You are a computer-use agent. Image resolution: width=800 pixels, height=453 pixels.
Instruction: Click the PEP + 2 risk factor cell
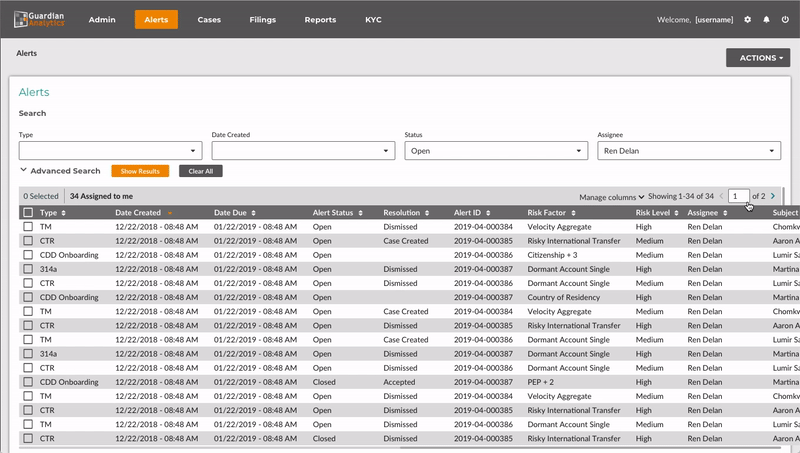click(x=540, y=382)
